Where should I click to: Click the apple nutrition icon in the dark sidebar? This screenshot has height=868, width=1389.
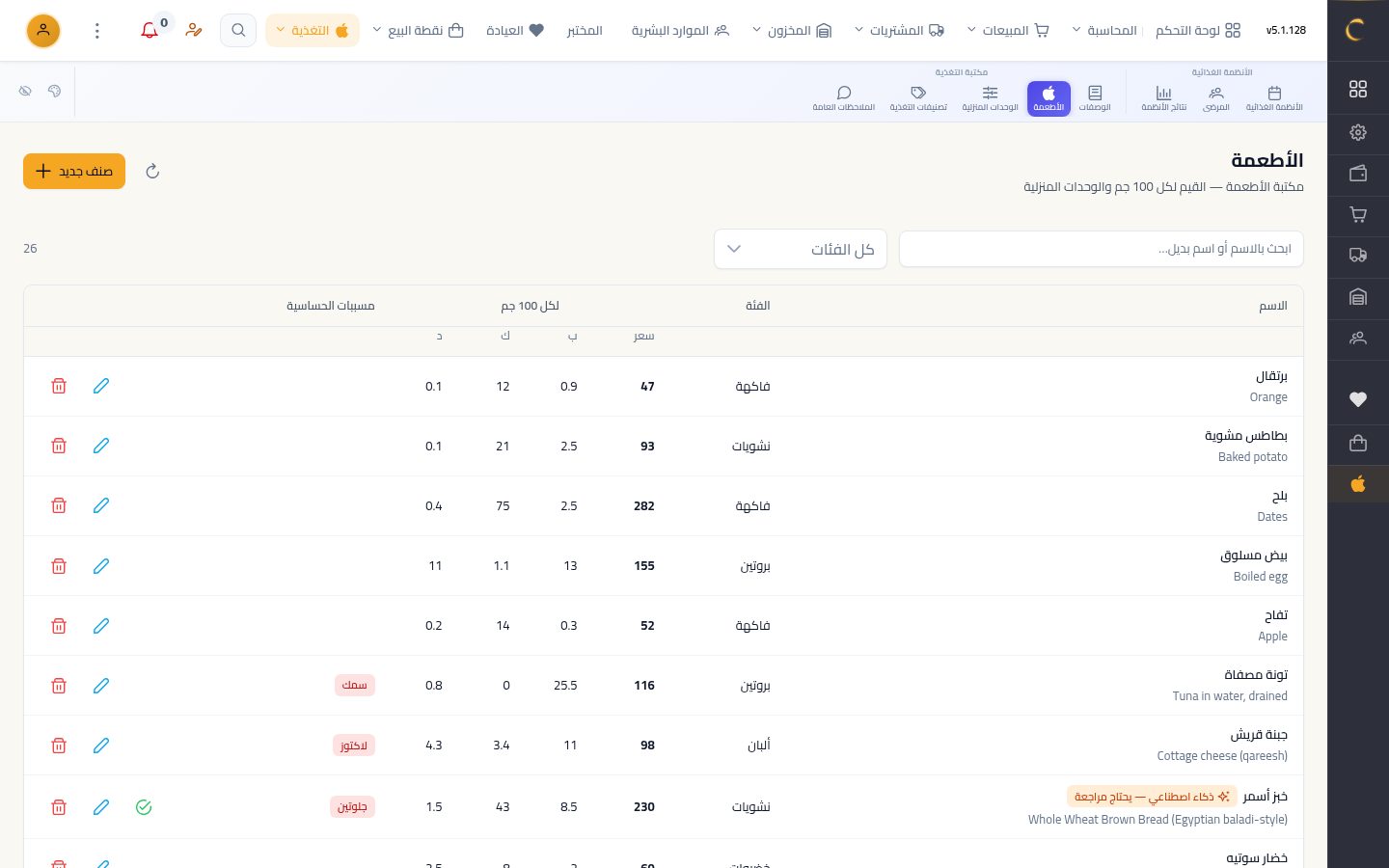[1358, 484]
